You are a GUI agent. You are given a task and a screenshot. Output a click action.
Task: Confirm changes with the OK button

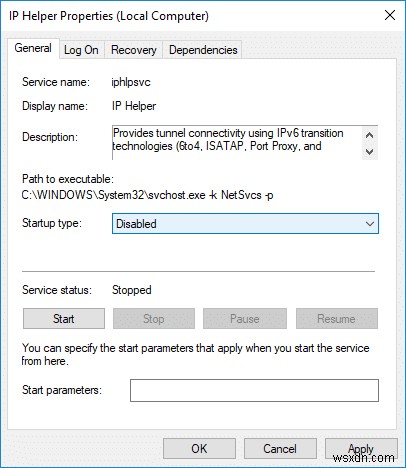[x=199, y=449]
